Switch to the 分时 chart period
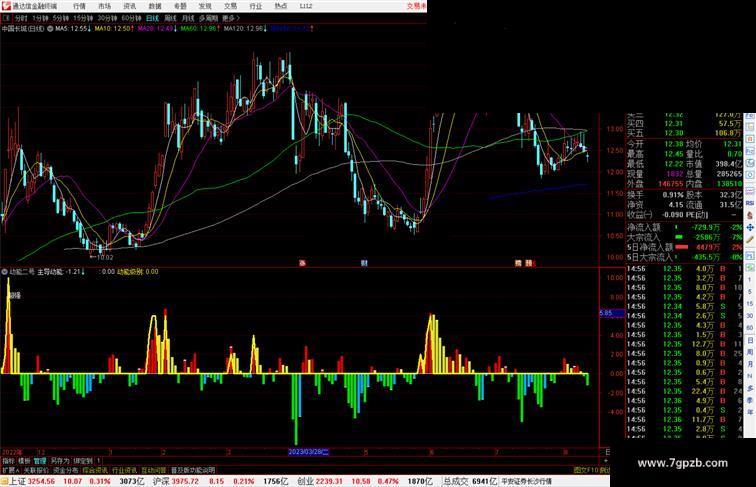 pos(21,18)
